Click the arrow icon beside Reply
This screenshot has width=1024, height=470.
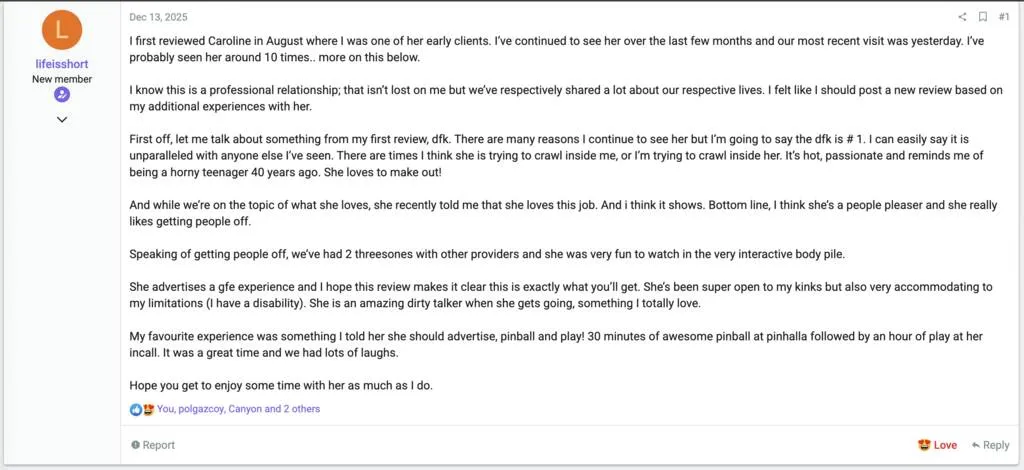pos(974,445)
